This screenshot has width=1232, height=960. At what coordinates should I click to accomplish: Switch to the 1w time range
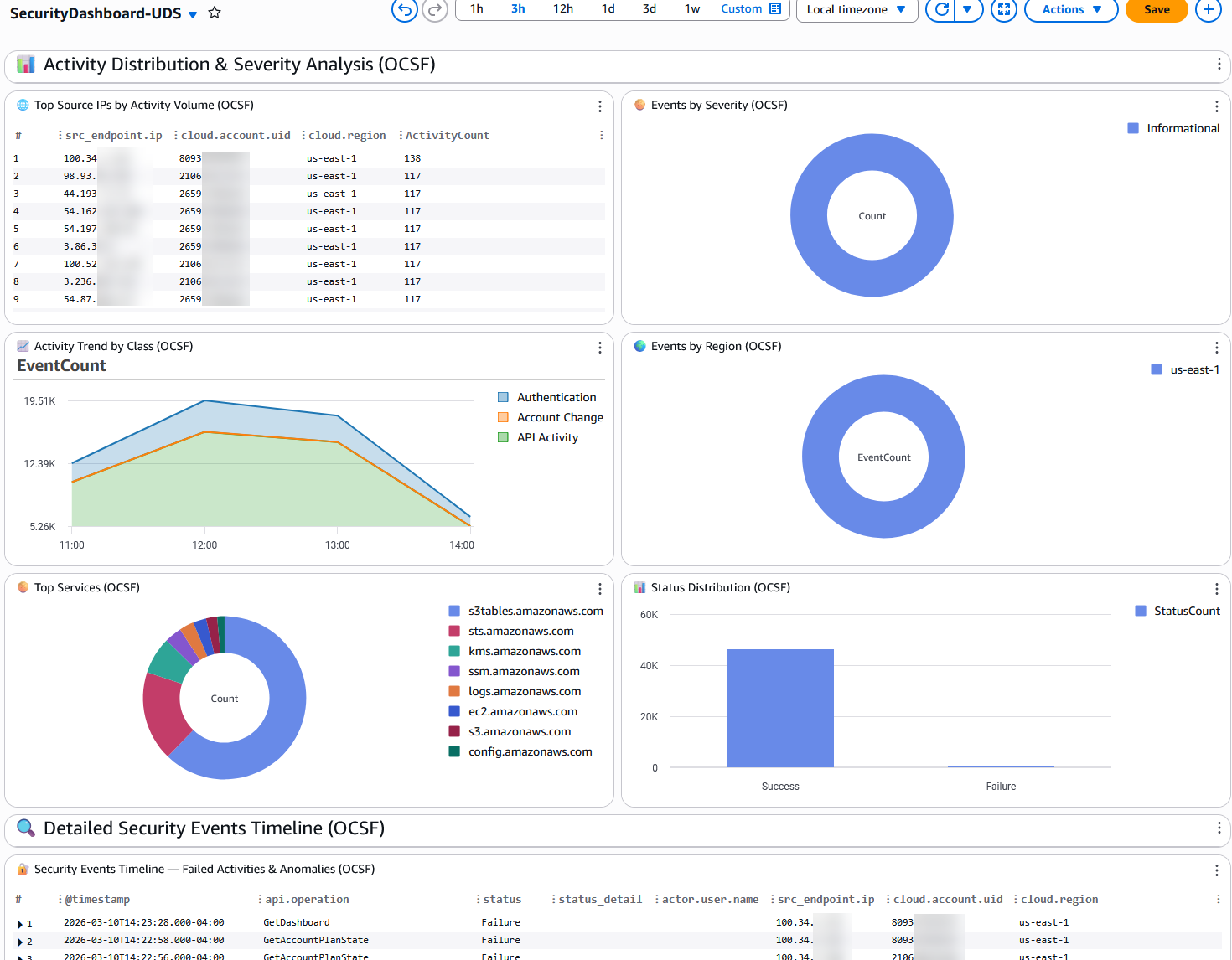(x=691, y=8)
